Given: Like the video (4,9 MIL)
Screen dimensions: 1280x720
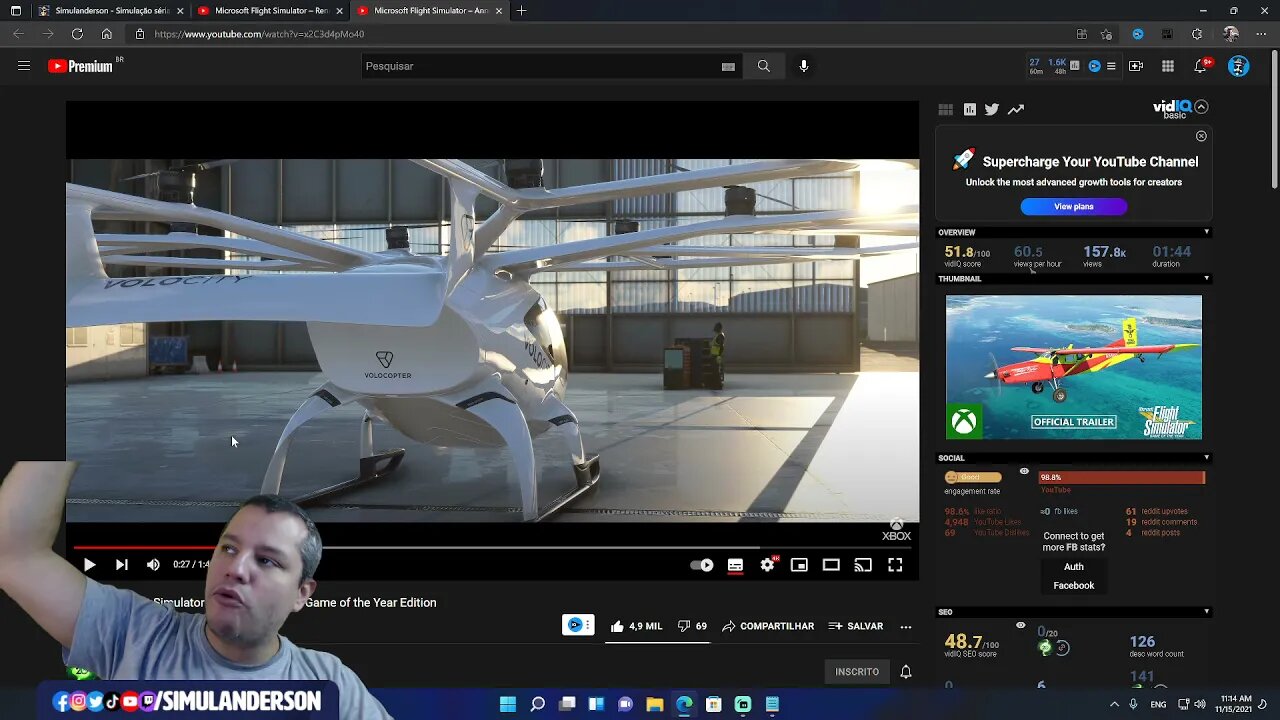Looking at the screenshot, I should [636, 626].
